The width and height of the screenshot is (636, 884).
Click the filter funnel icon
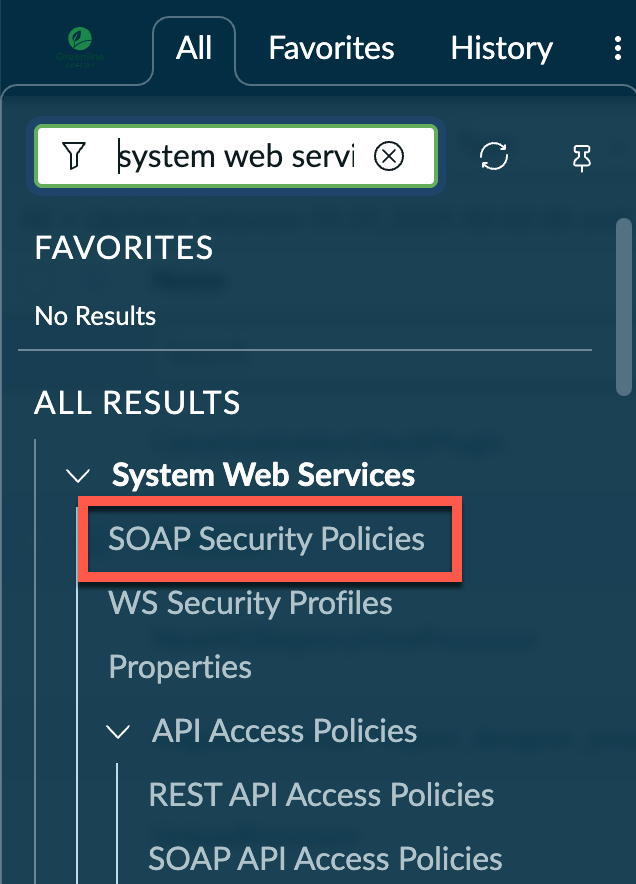point(74,156)
